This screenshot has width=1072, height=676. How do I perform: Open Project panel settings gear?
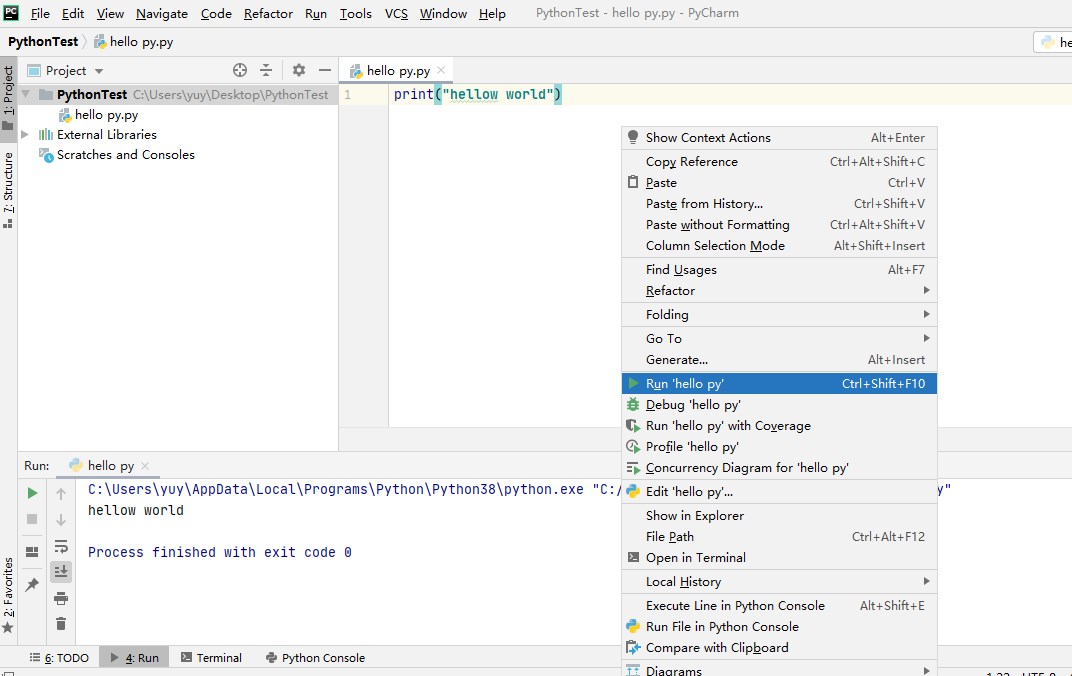pos(299,70)
